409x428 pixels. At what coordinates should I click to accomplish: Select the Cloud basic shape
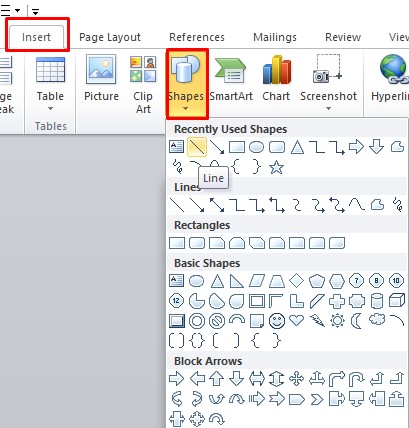pos(377,320)
